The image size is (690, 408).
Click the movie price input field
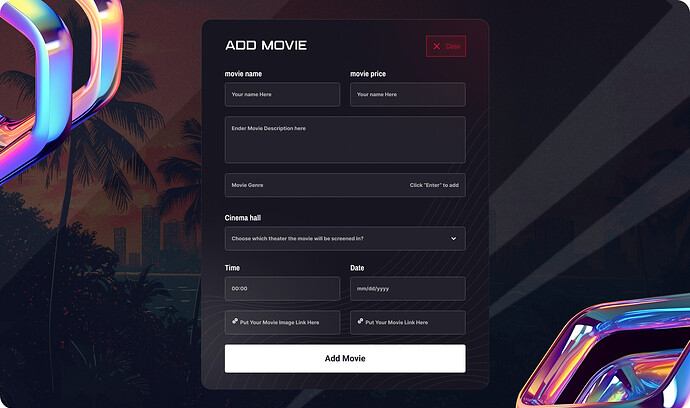[x=407, y=94]
